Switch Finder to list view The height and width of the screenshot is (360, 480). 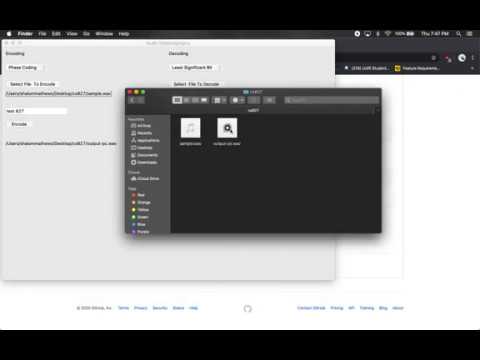point(186,100)
